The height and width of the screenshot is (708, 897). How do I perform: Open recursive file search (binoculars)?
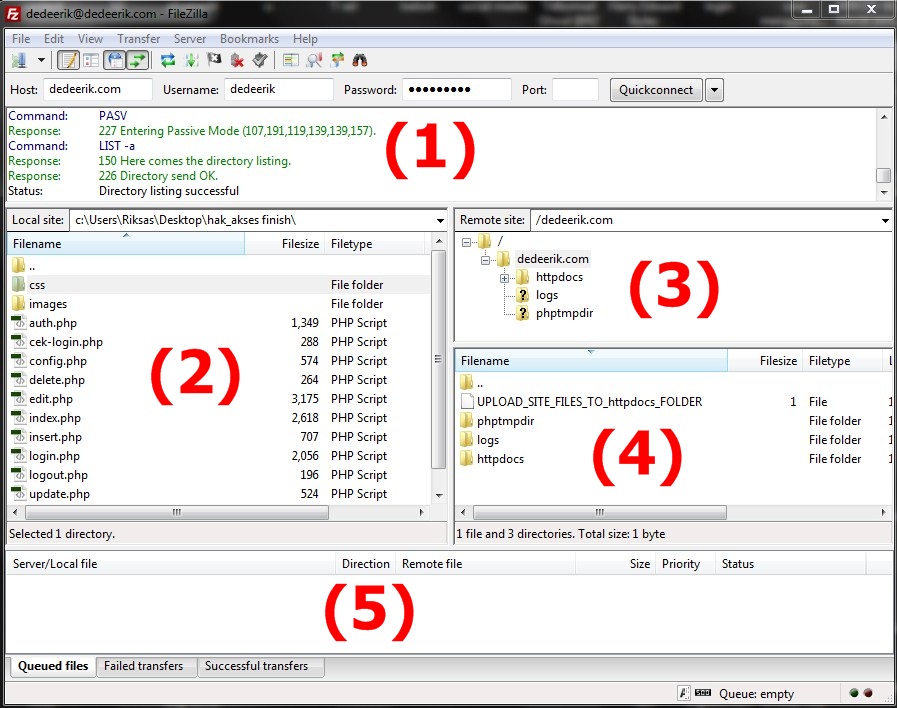[360, 60]
